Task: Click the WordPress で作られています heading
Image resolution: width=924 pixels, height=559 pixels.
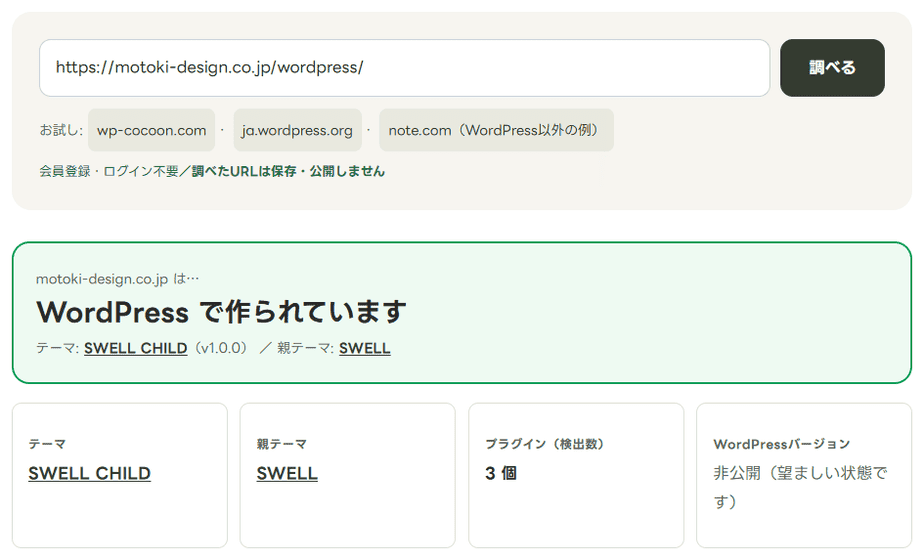Action: (222, 312)
